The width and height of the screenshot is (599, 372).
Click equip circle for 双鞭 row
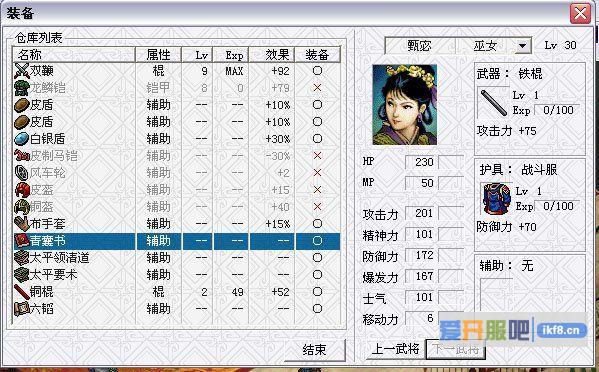pos(317,71)
